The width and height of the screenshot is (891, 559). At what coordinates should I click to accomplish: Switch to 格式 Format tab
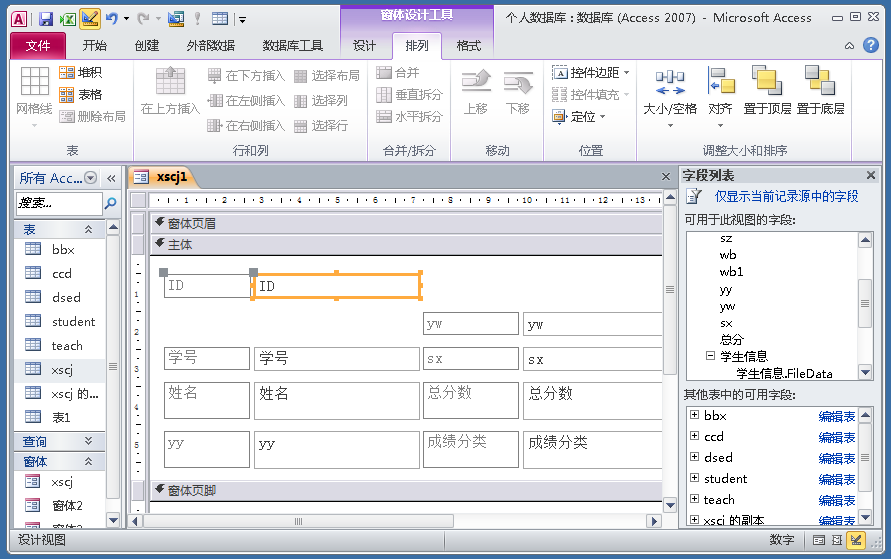(x=468, y=45)
